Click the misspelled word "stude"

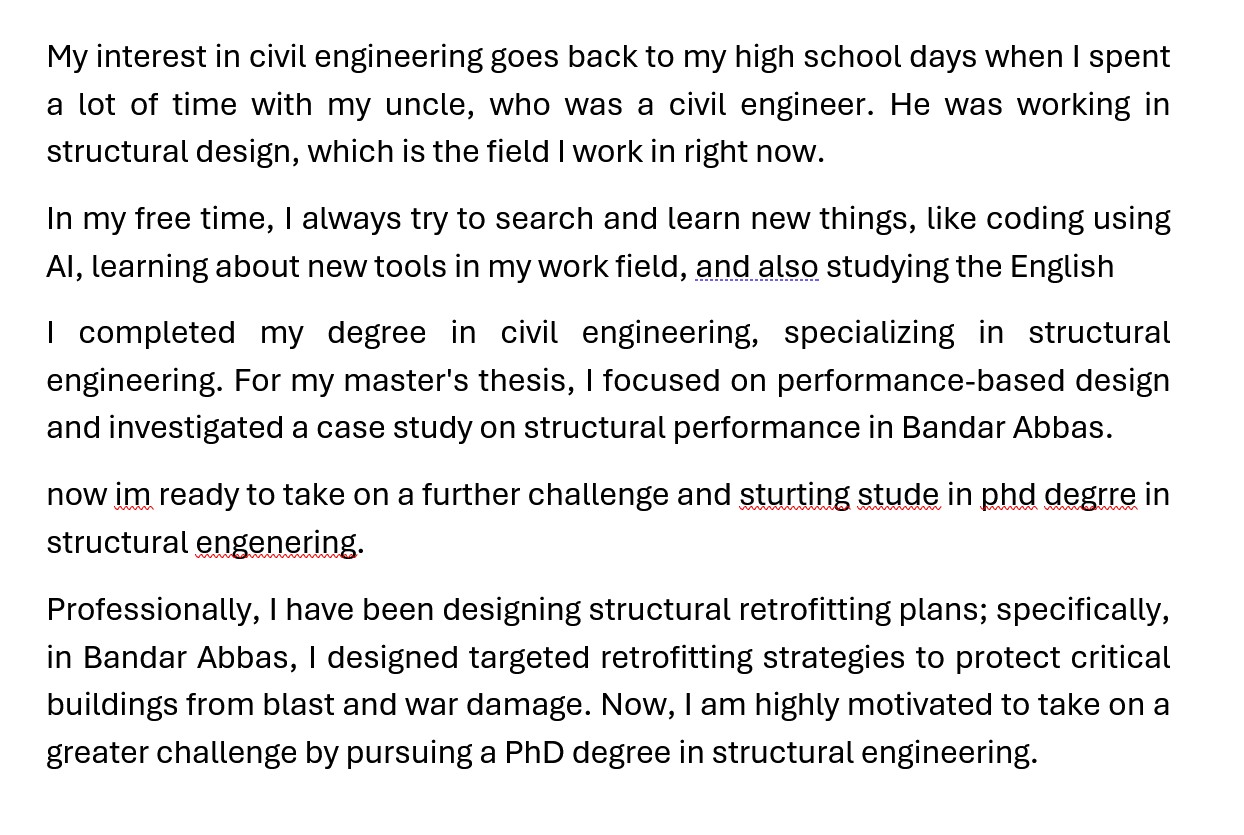point(898,495)
